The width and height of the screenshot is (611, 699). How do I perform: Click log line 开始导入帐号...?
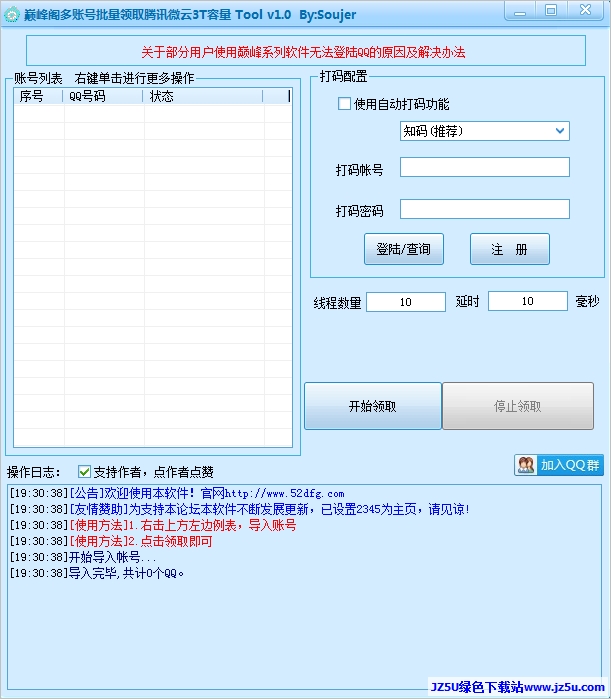83,557
